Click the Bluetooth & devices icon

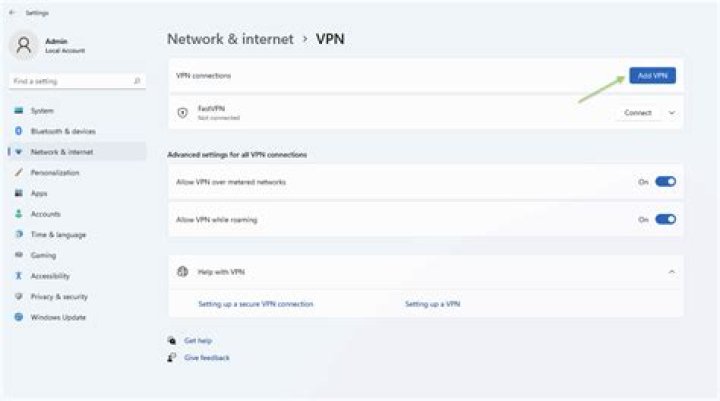tap(19, 131)
